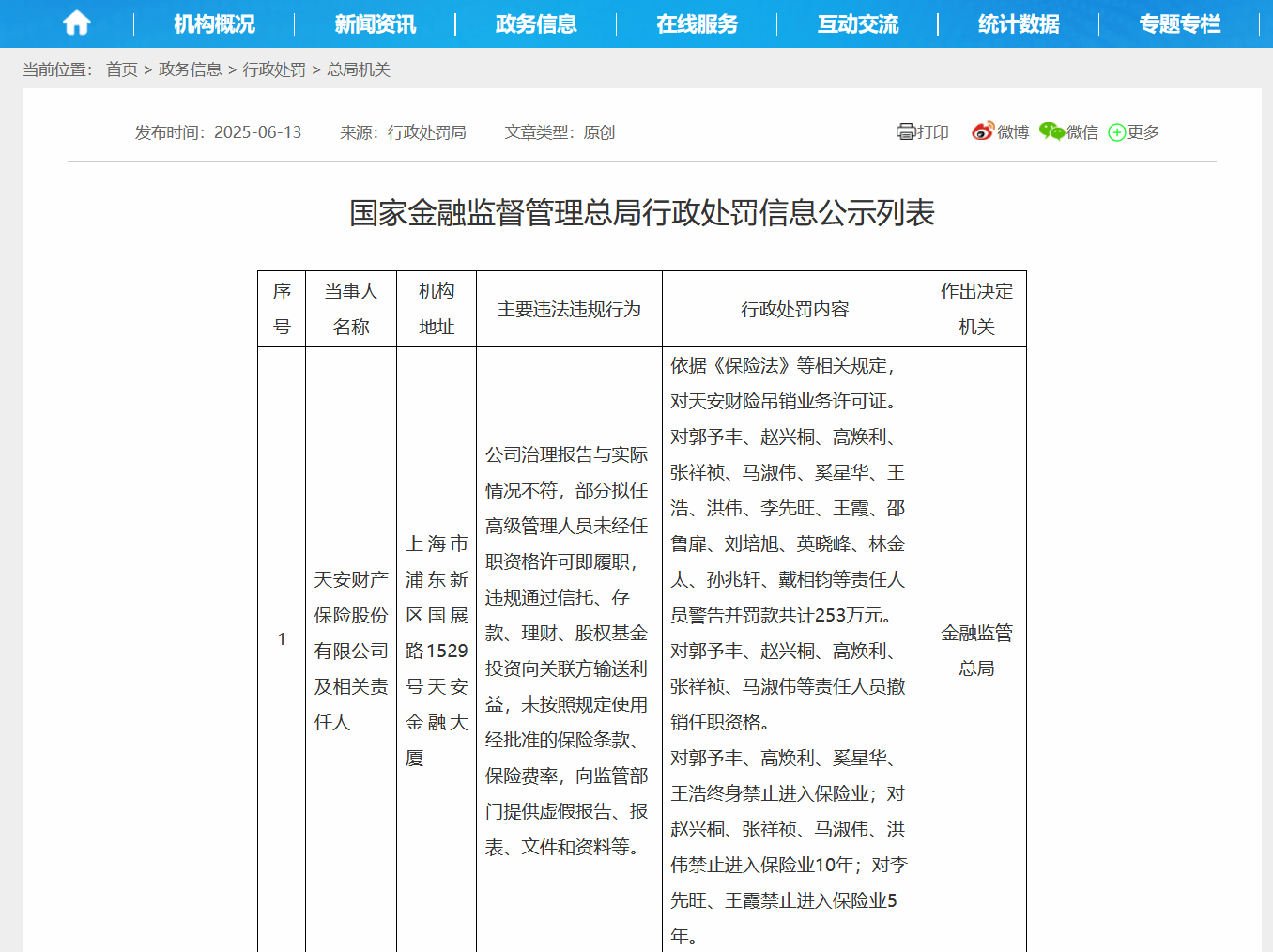Click the 总局机关 breadcrumb link

(359, 69)
